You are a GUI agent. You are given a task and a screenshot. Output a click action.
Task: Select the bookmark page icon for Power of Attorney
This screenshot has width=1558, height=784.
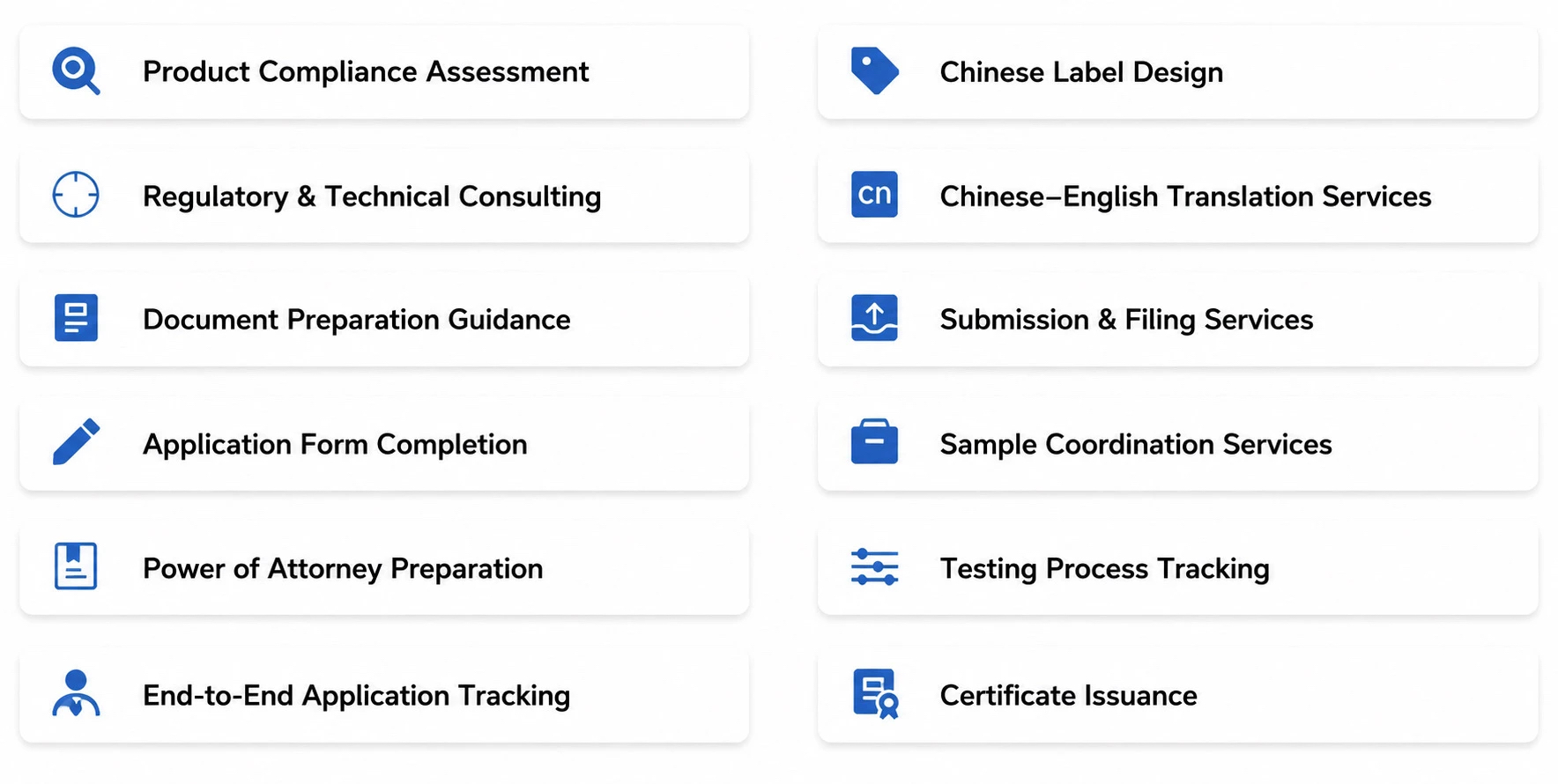76,566
